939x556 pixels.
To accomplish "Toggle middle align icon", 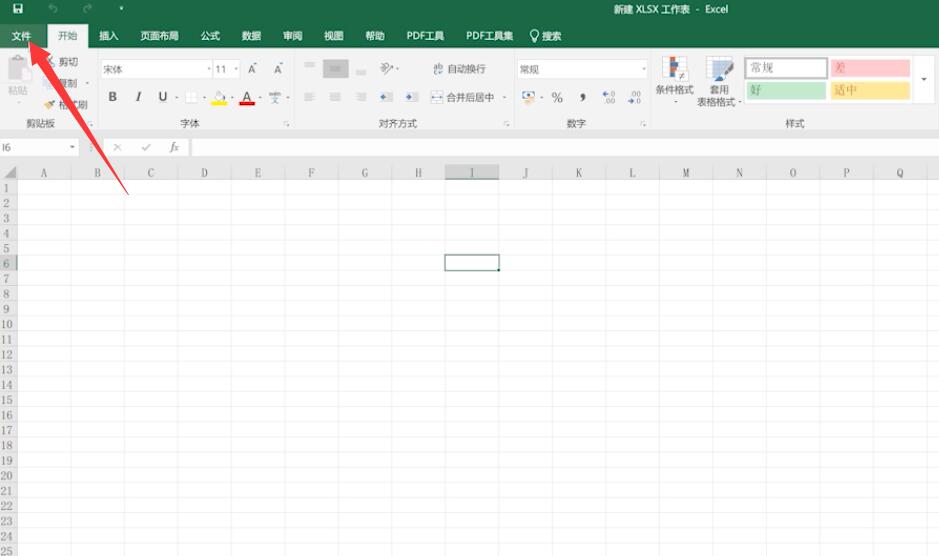I will 335,69.
